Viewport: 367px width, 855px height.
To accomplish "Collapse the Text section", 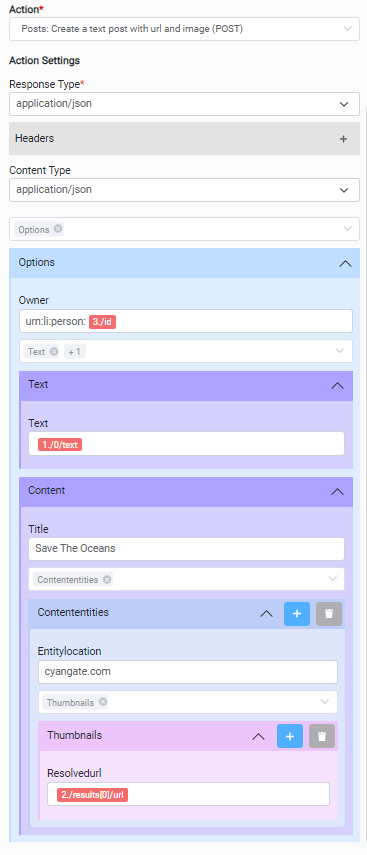I will coord(338,386).
